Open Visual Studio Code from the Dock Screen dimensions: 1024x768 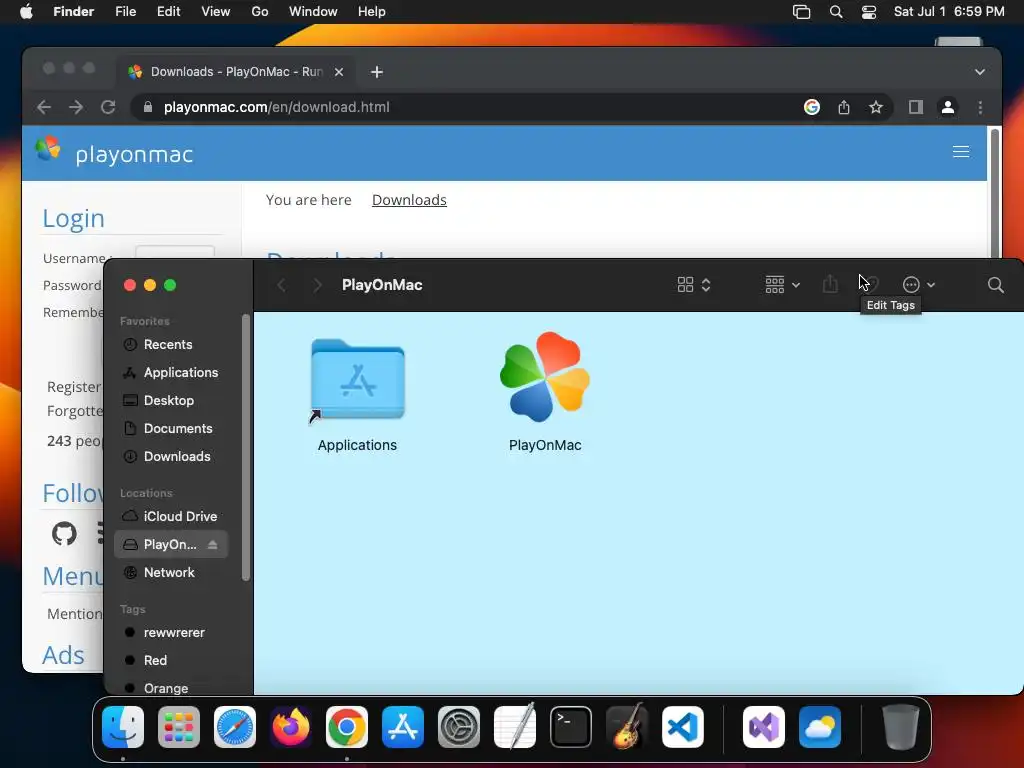[683, 727]
